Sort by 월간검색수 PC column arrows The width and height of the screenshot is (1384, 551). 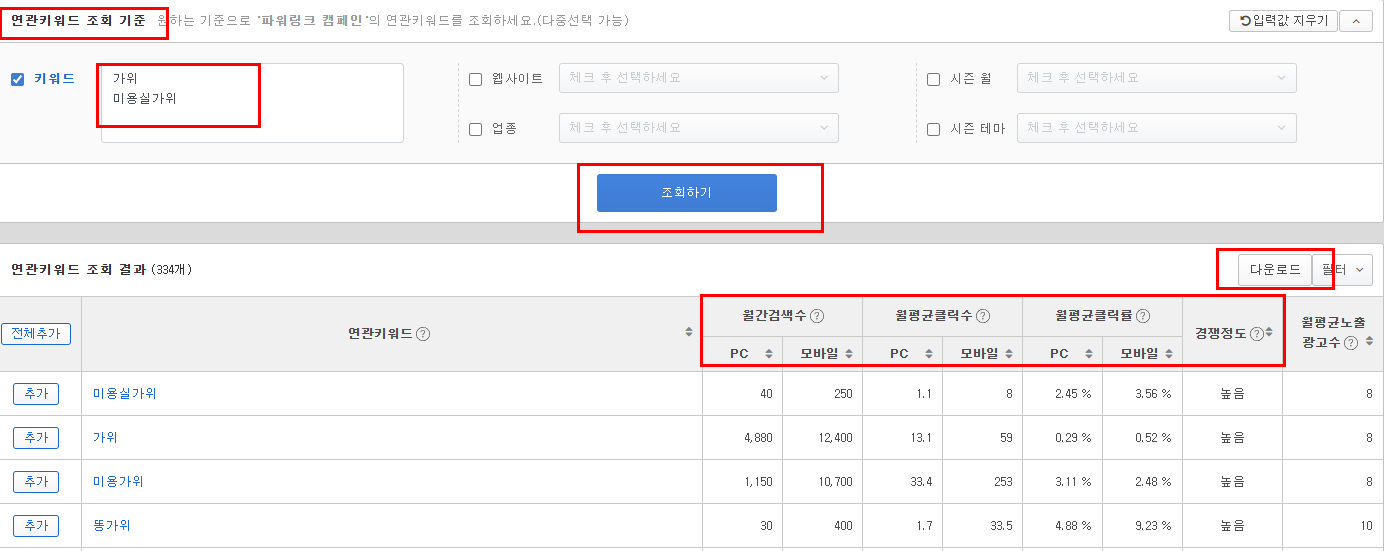coord(769,353)
